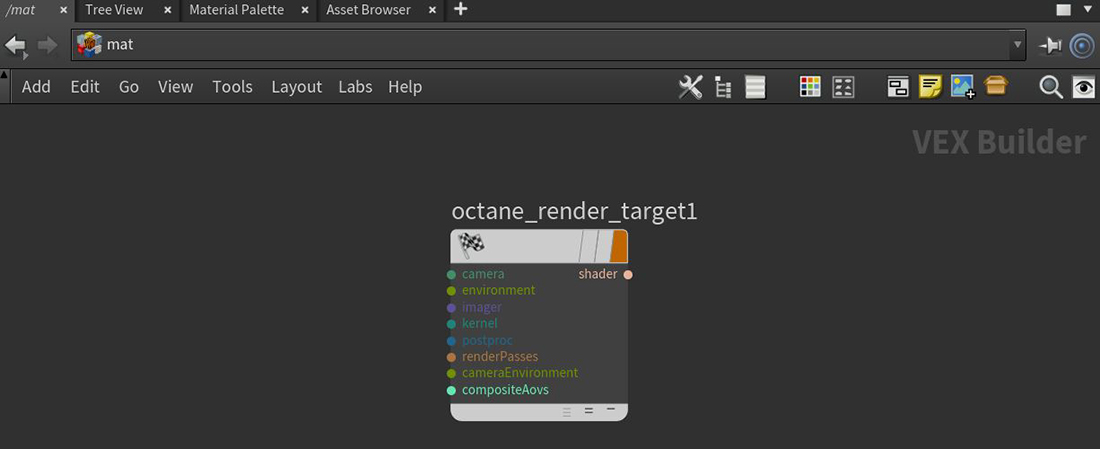The image size is (1100, 449).
Task: Open the Edit menu
Action: [x=85, y=87]
